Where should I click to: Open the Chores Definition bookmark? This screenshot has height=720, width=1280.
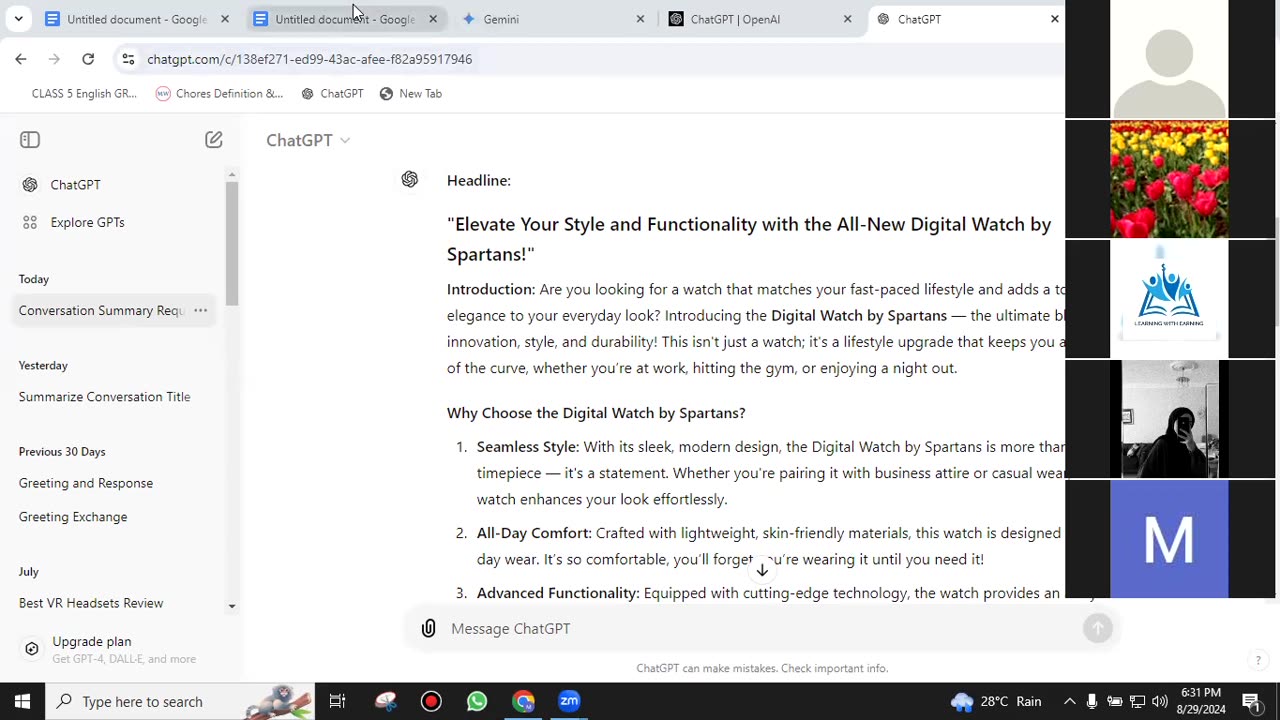(220, 93)
